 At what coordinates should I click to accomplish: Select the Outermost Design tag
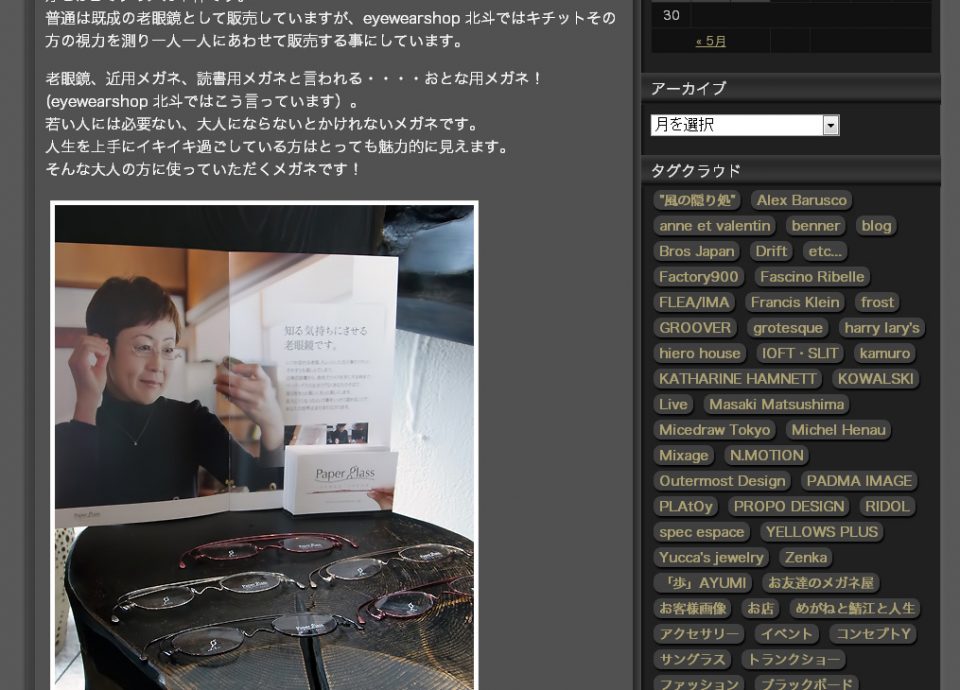pyautogui.click(x=722, y=481)
